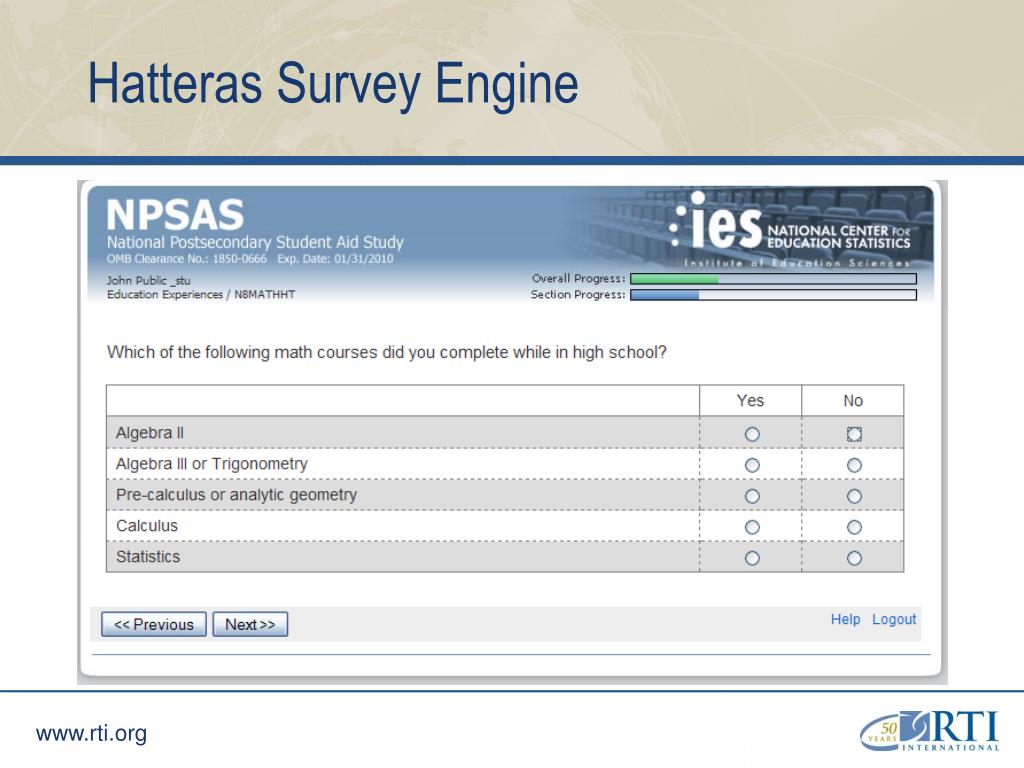
Task: Click the 'Hatteras Survey Engine' slide title
Action: pyautogui.click(x=333, y=84)
